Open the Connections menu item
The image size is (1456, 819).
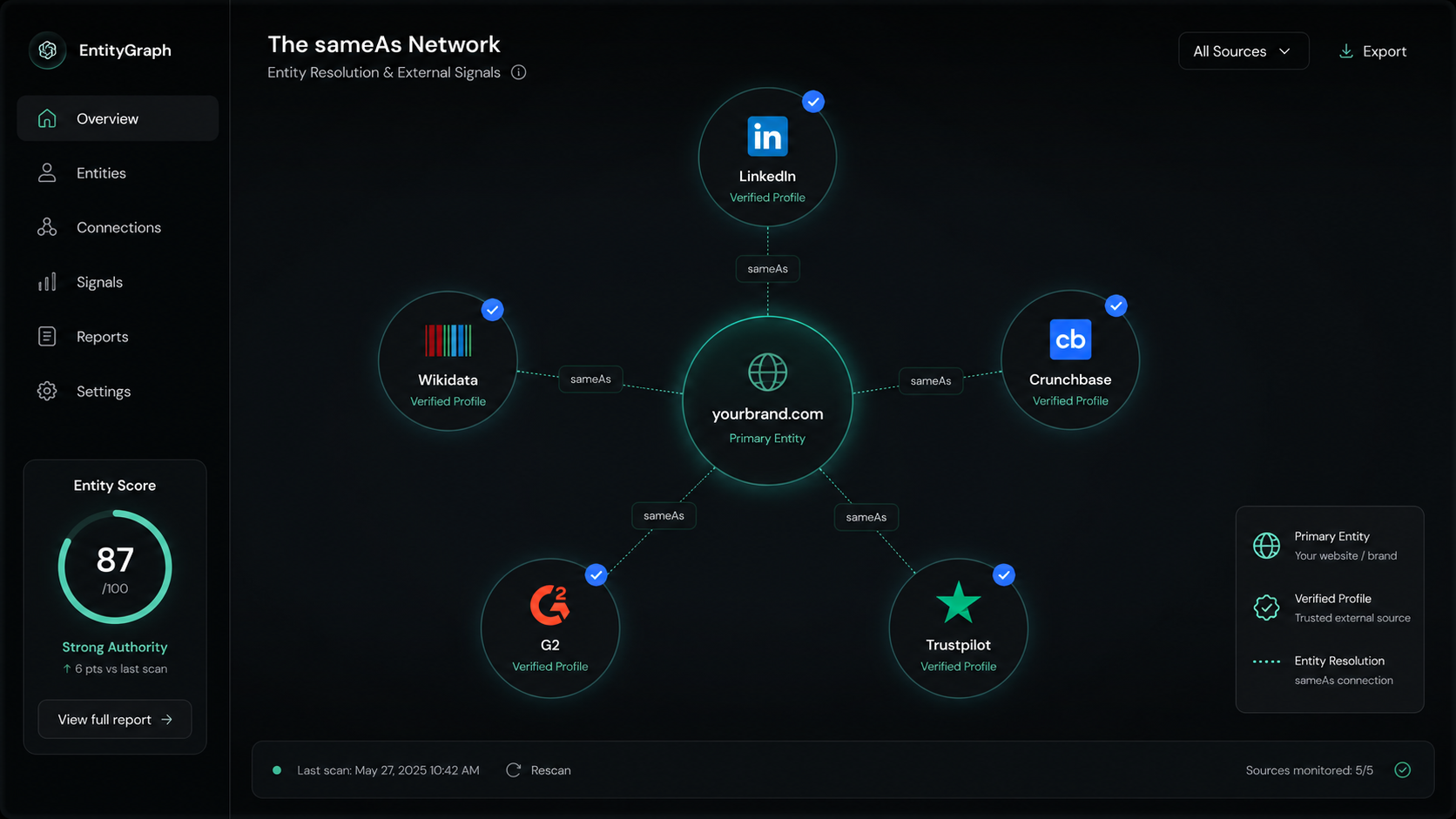pos(118,227)
